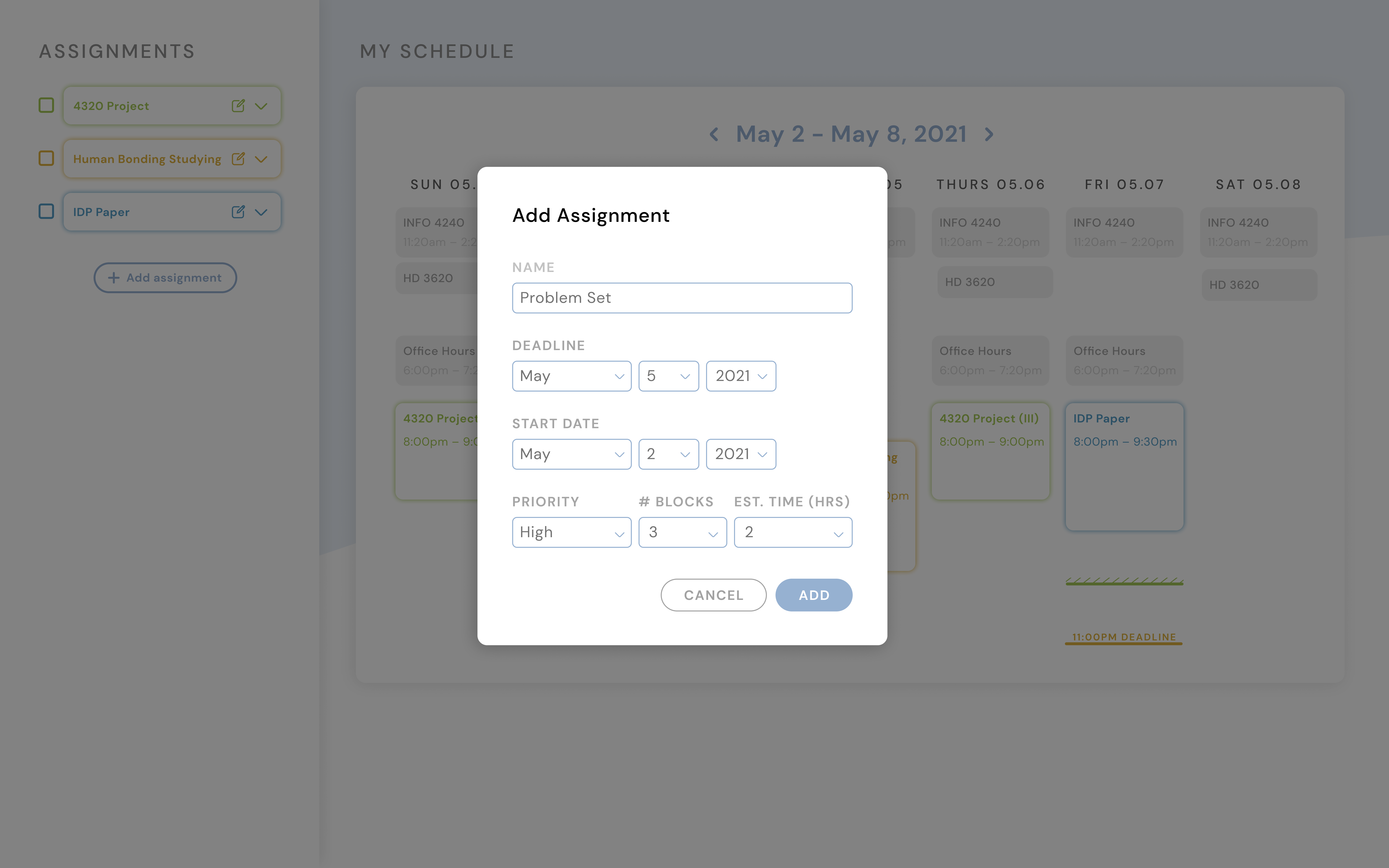
Task: Expand the 4320 Project assignment chevron
Action: coord(261,106)
